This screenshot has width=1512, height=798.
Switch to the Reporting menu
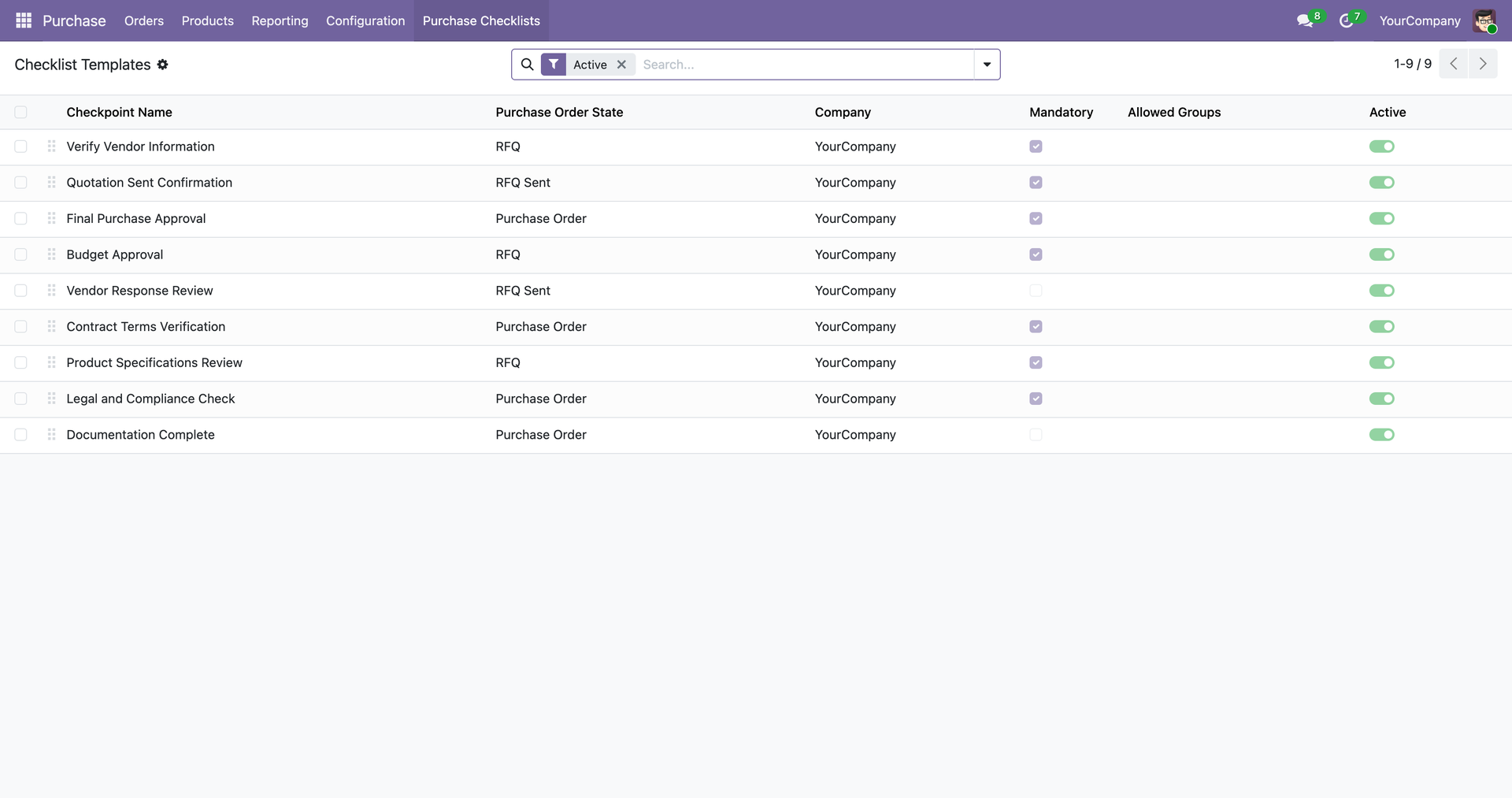[280, 20]
